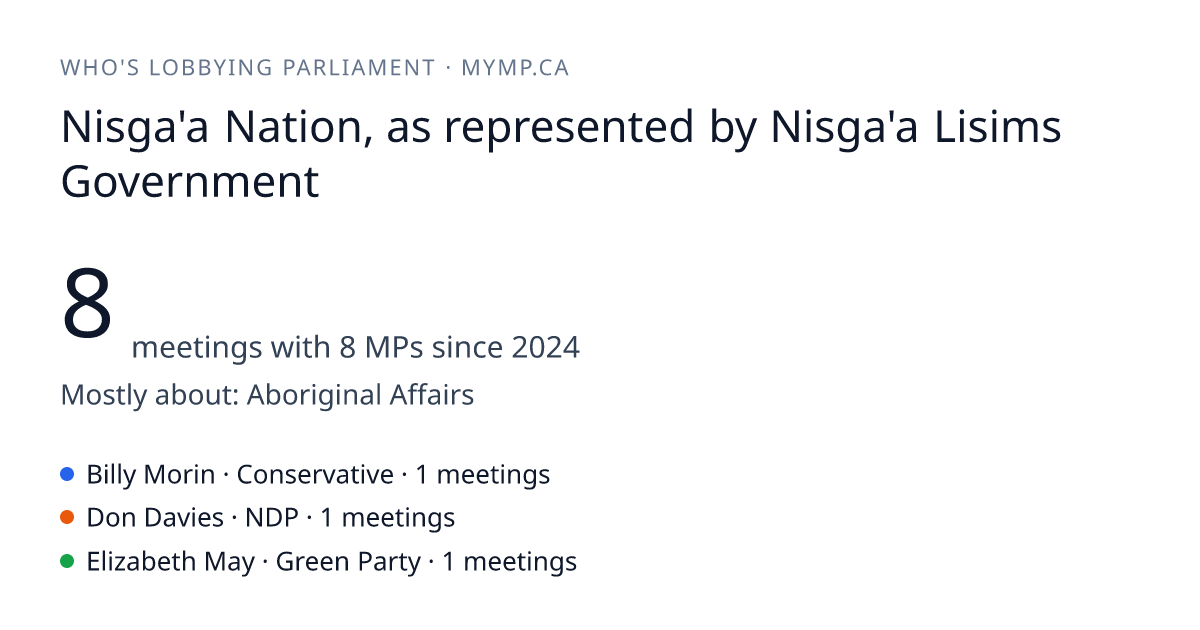Click the NDP party label

[272, 517]
